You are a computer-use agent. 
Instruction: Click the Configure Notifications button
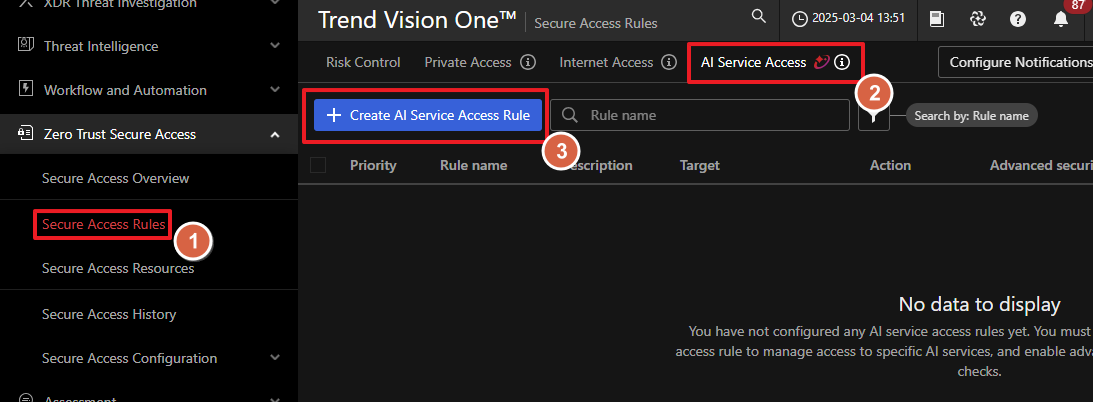pos(1018,62)
